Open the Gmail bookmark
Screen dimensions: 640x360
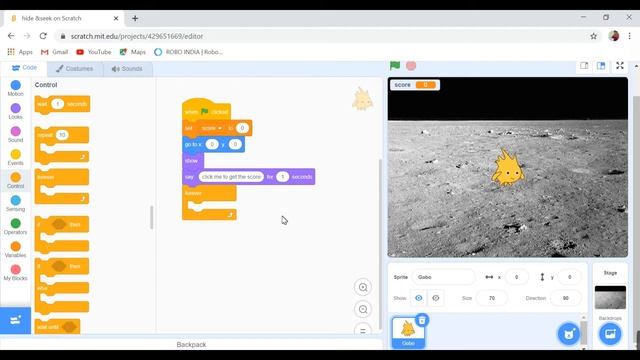click(x=54, y=52)
